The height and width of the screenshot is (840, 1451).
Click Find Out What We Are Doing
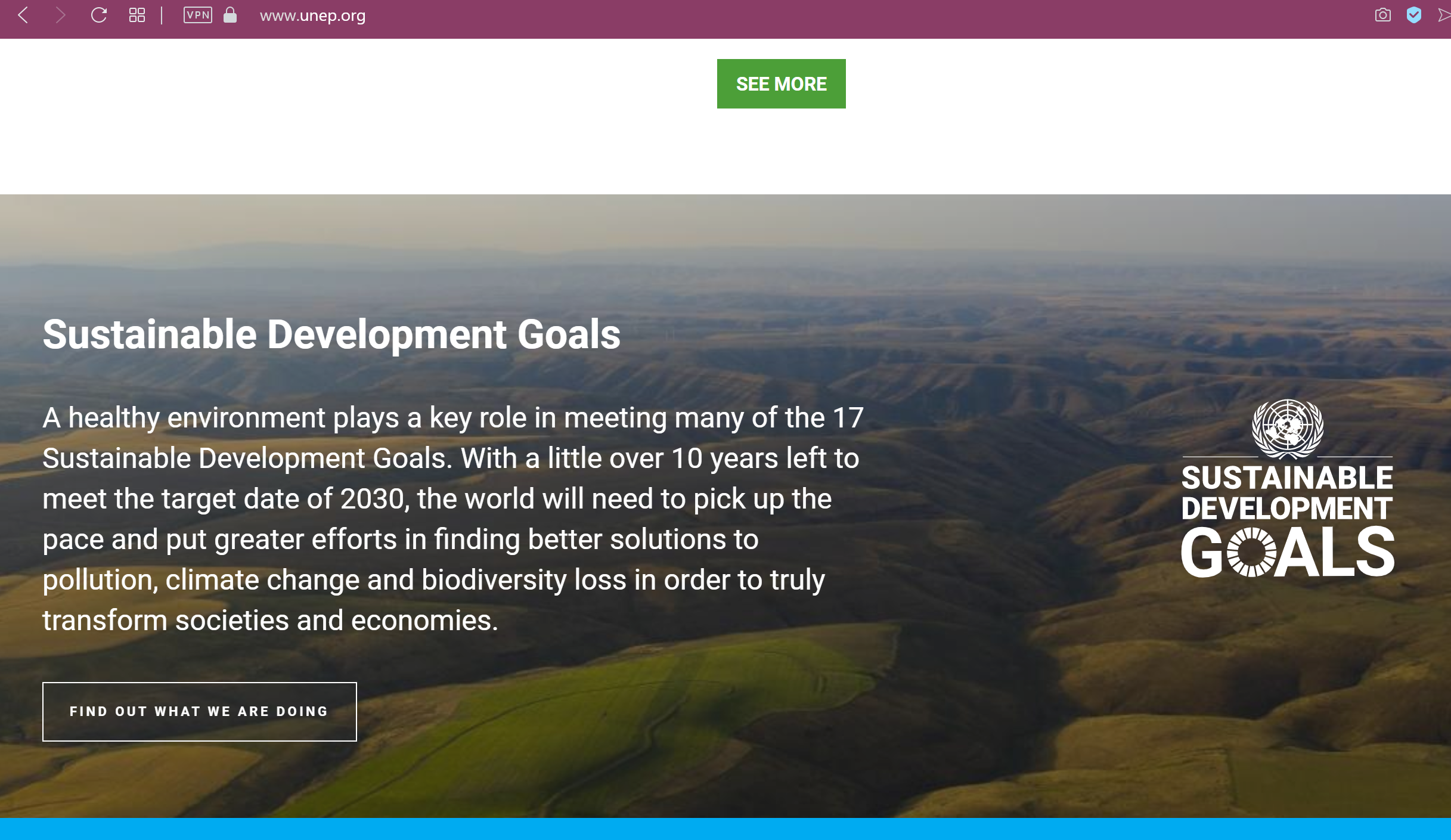[200, 711]
